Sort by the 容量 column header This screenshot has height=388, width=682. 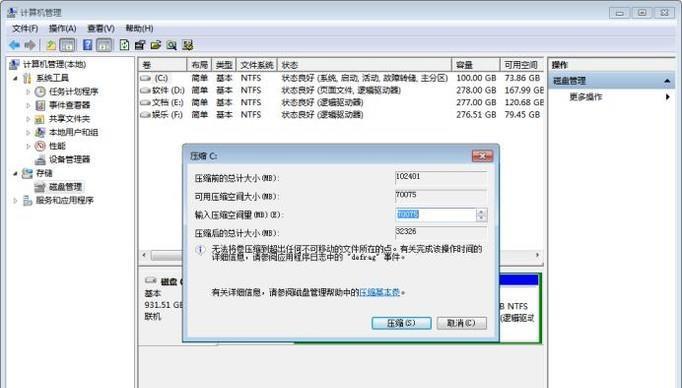(x=475, y=65)
